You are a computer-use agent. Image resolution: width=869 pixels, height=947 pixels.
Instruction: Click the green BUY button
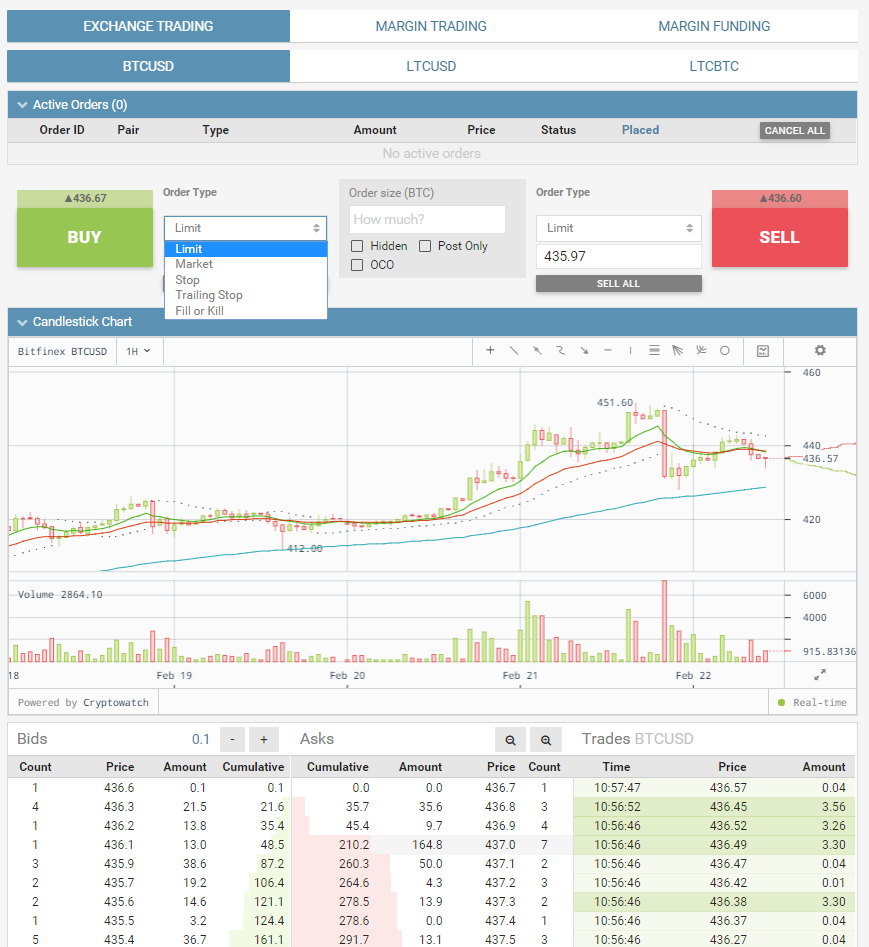coord(85,237)
